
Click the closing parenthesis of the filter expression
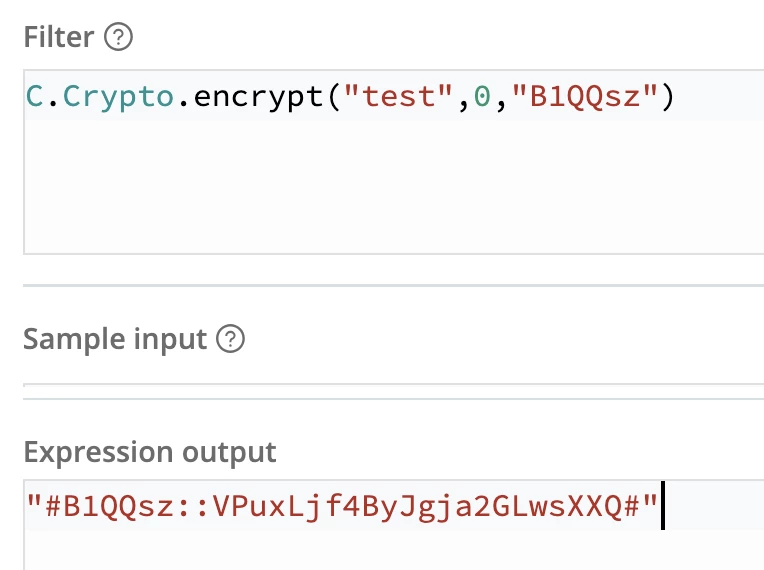click(668, 96)
